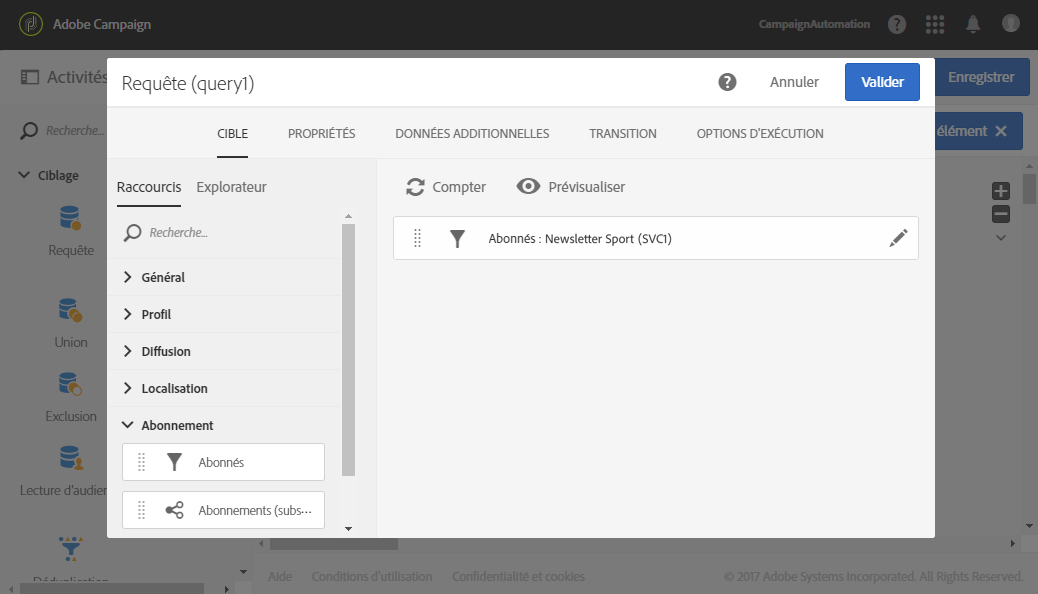
Task: Click drag handle of Abonnés shortcut
Action: coord(141,462)
